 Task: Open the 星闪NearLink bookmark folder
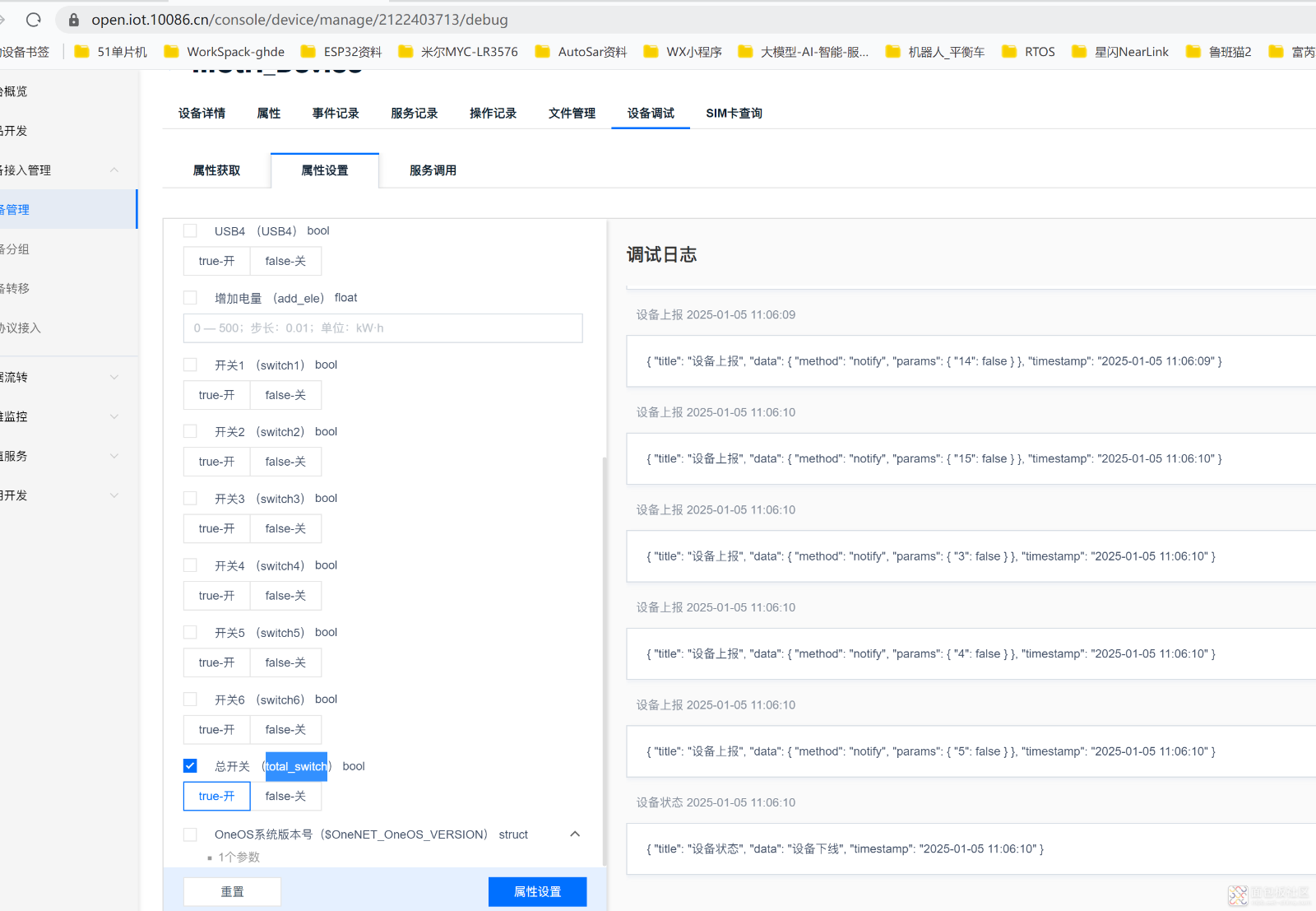coord(1120,52)
